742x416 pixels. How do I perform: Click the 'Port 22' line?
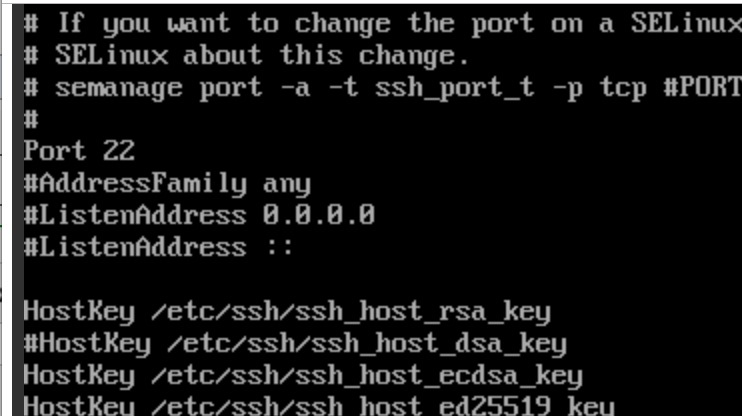80,151
